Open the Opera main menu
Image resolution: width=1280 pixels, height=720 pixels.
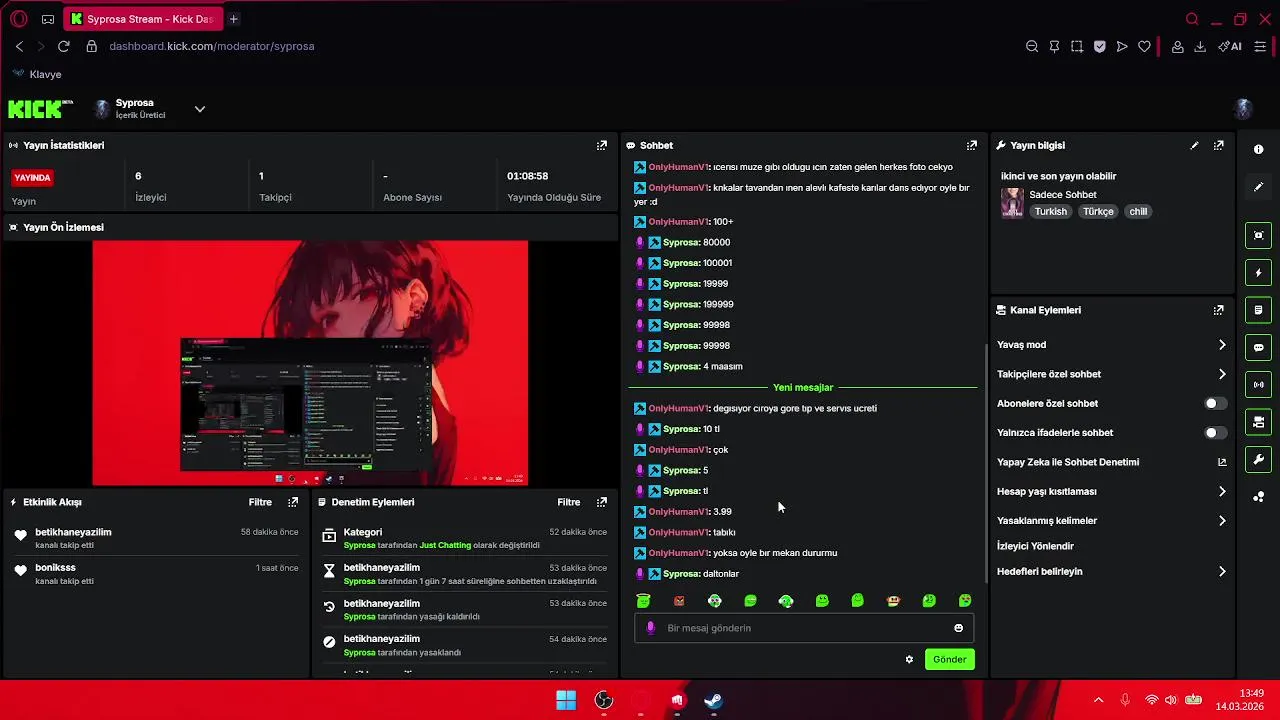(x=18, y=19)
